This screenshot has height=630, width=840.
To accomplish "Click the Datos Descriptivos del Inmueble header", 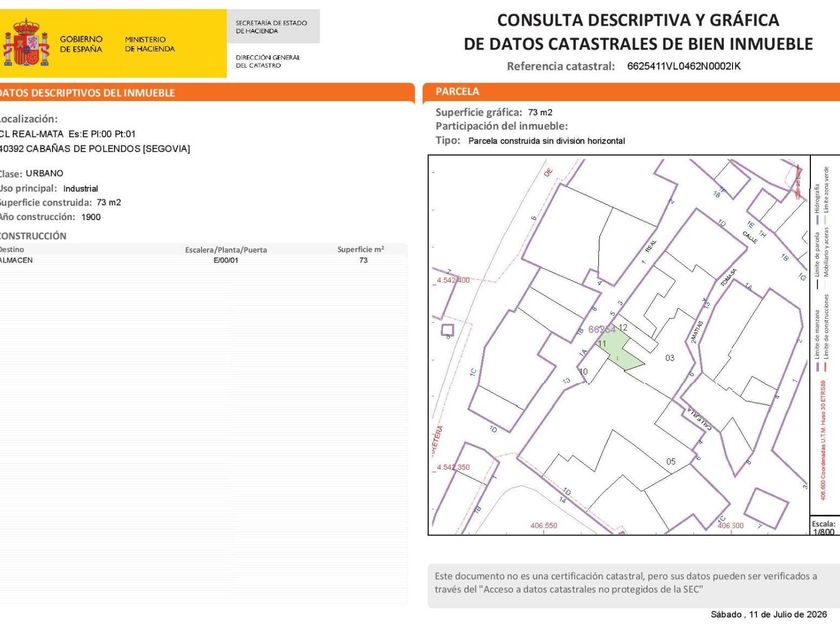I will click(87, 93).
